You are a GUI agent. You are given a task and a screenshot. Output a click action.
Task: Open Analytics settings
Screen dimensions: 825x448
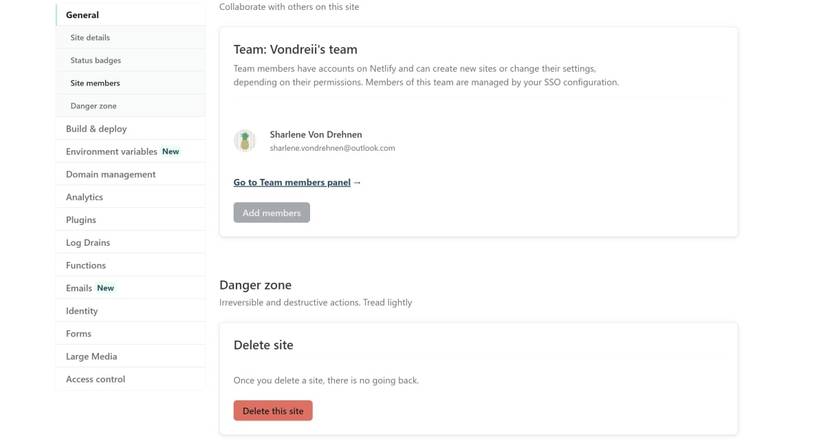click(84, 197)
